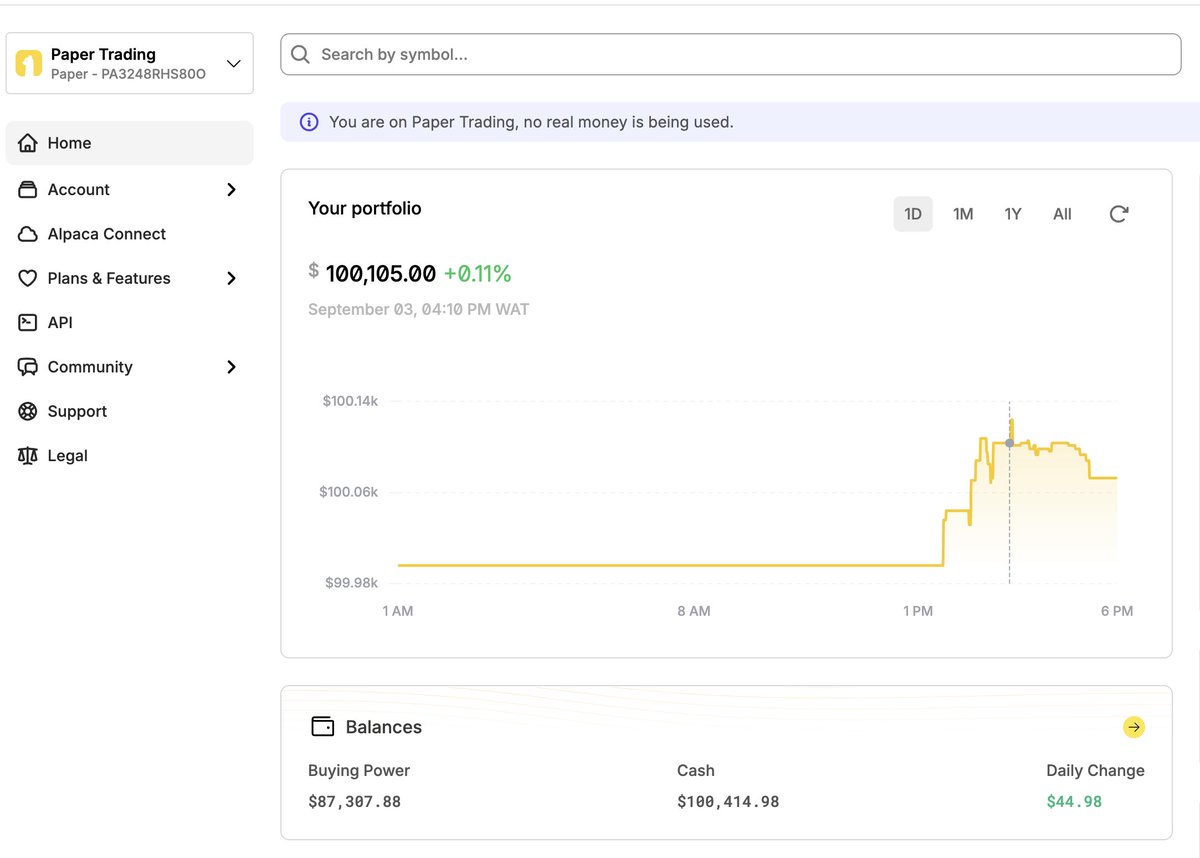Click the Plans & Features heart icon
Viewport: 1200px width, 858px height.
[x=28, y=278]
